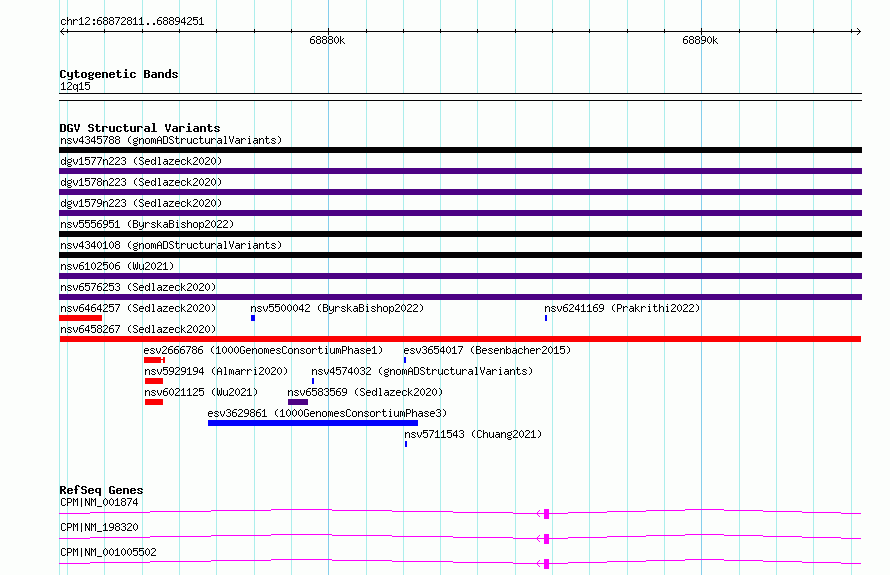Click the red nsv6021125 variant bar

tap(154, 402)
